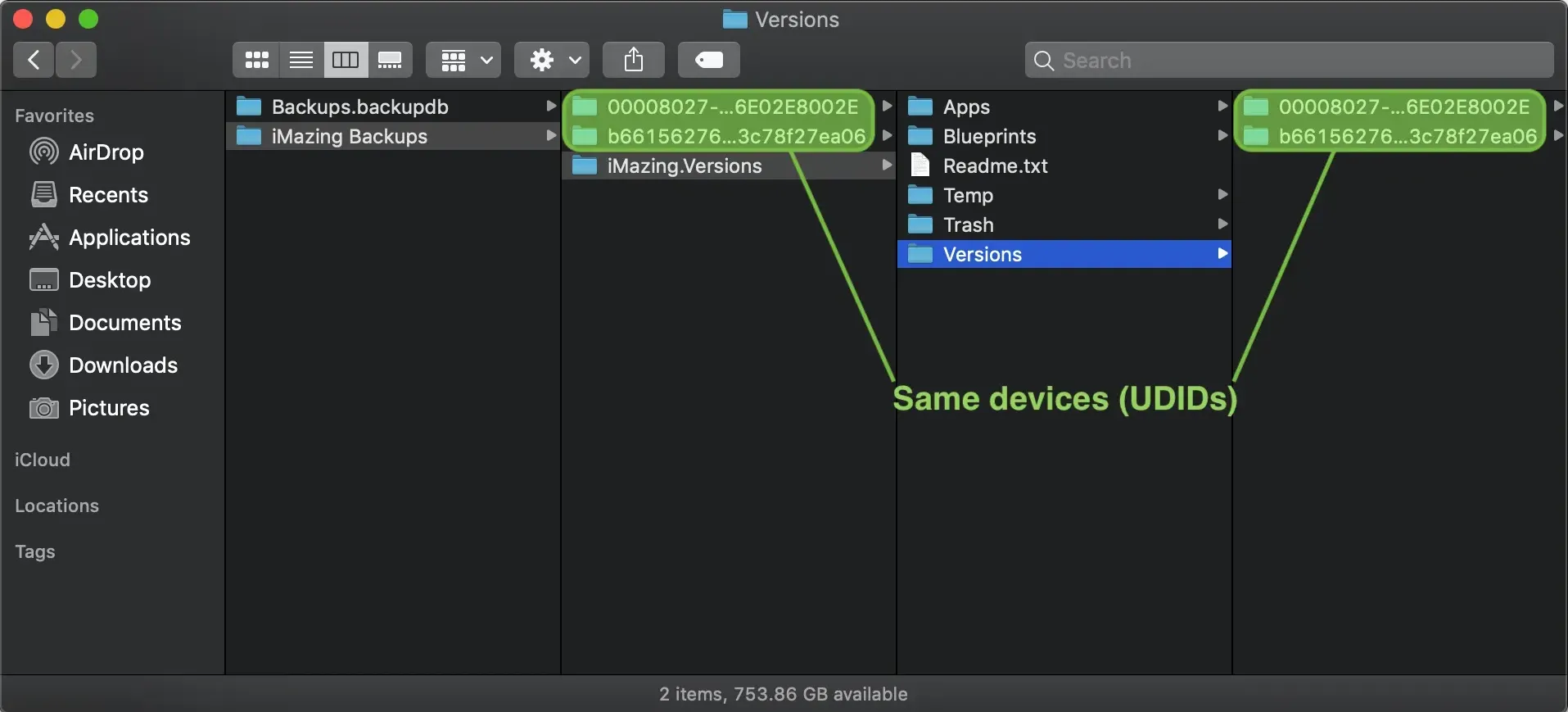Click the Edit Tags toolbar button
Viewport: 1568px width, 712px height.
pos(709,60)
